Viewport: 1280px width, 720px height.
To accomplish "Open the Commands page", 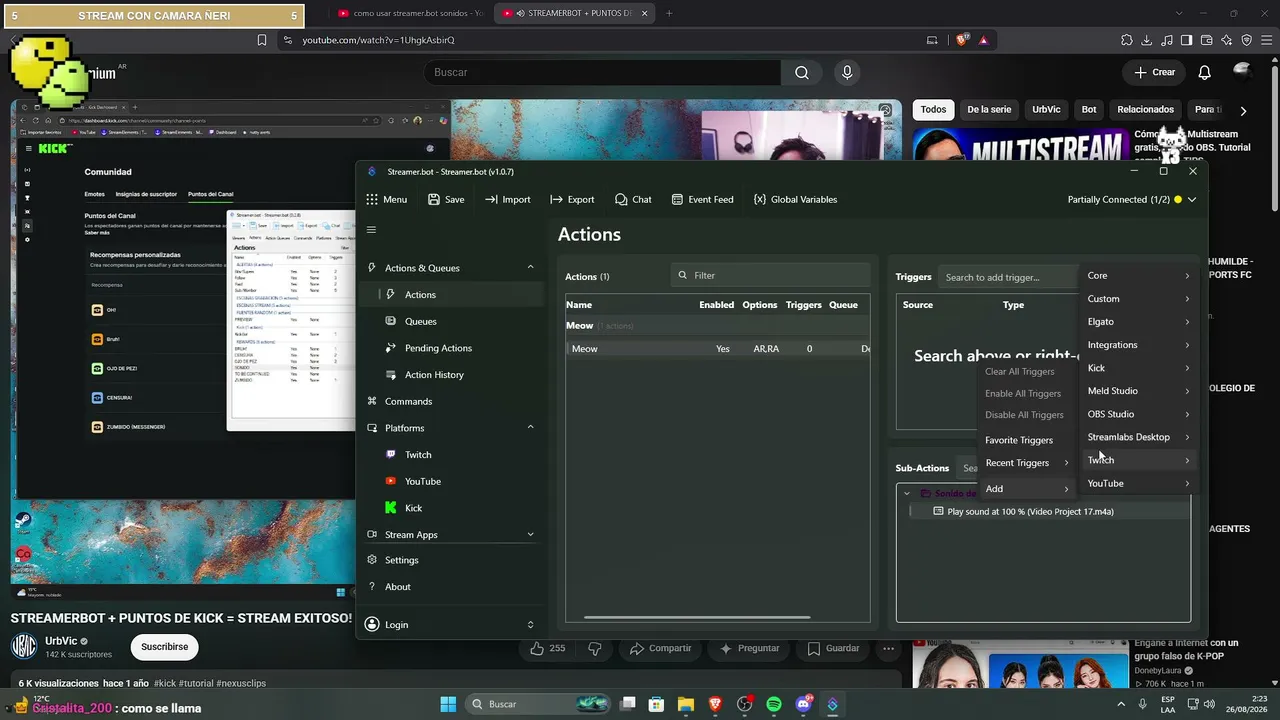I will coord(452,401).
